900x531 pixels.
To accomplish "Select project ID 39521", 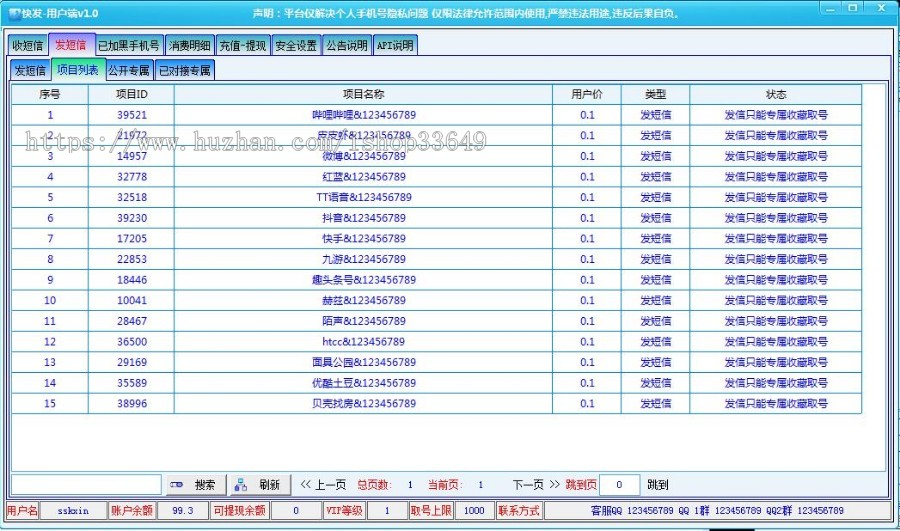I will [x=132, y=115].
